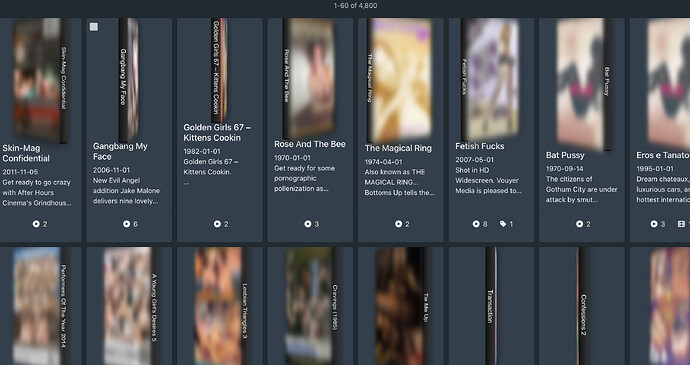Click scene count icon on Fetish Fucks card

click(476, 224)
